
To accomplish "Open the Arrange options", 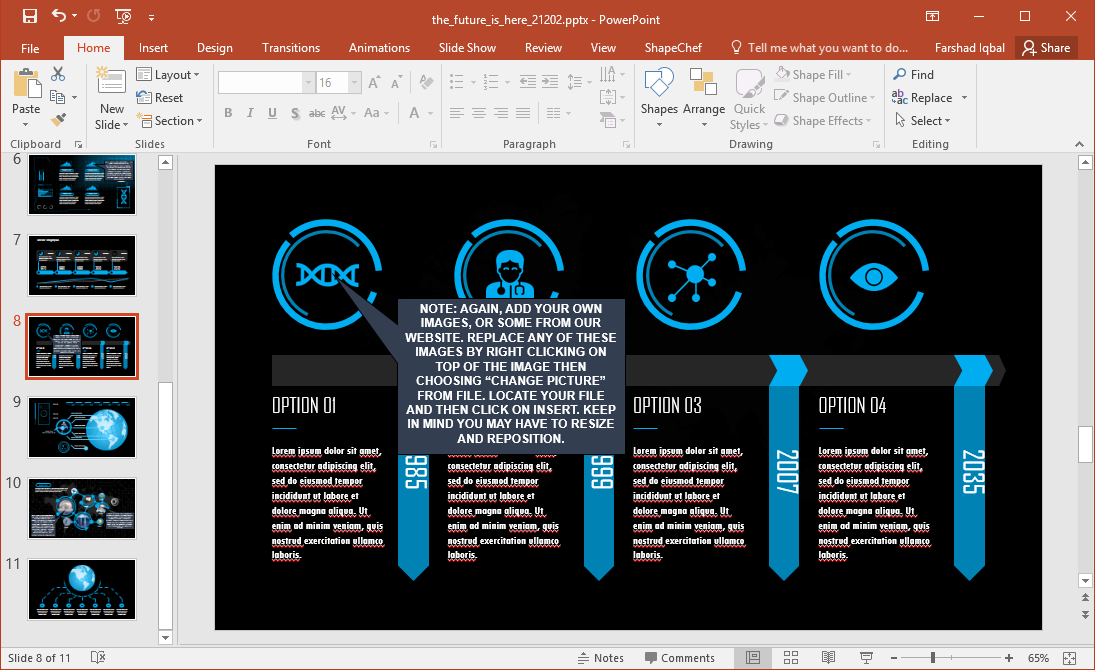I will coord(704,98).
